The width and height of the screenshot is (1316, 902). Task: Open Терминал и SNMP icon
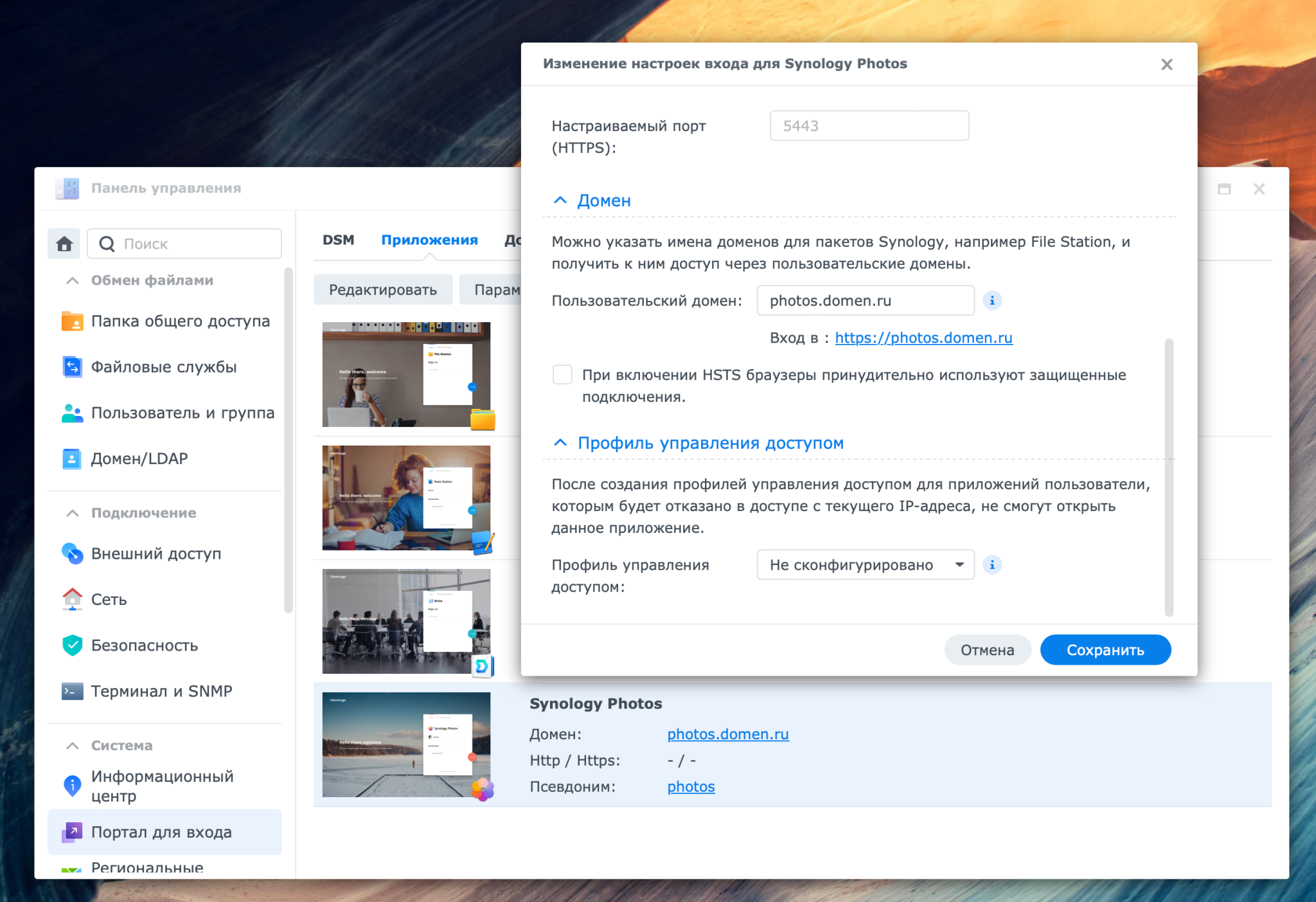72,691
